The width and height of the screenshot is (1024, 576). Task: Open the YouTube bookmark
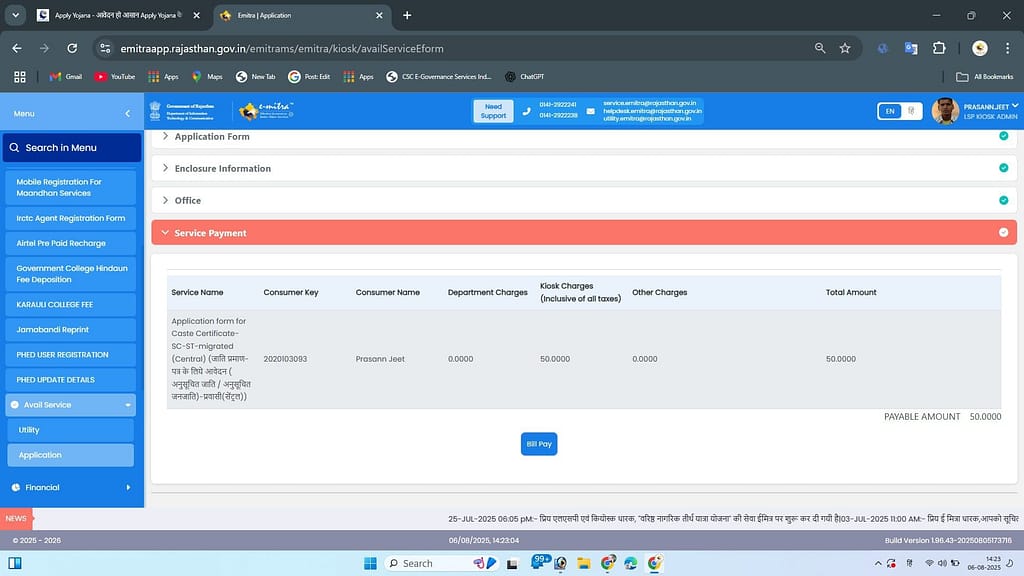[x=115, y=76]
